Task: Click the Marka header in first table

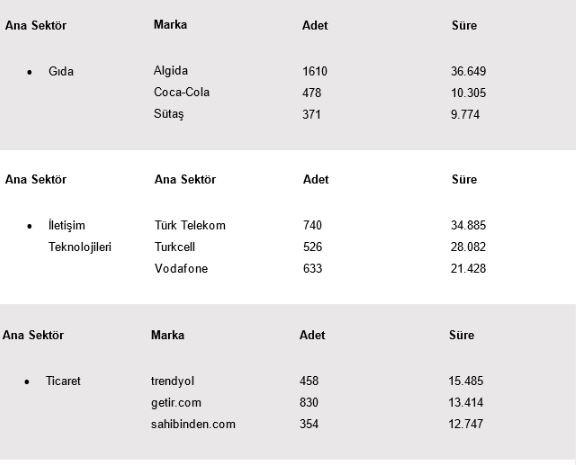Action: pos(170,25)
